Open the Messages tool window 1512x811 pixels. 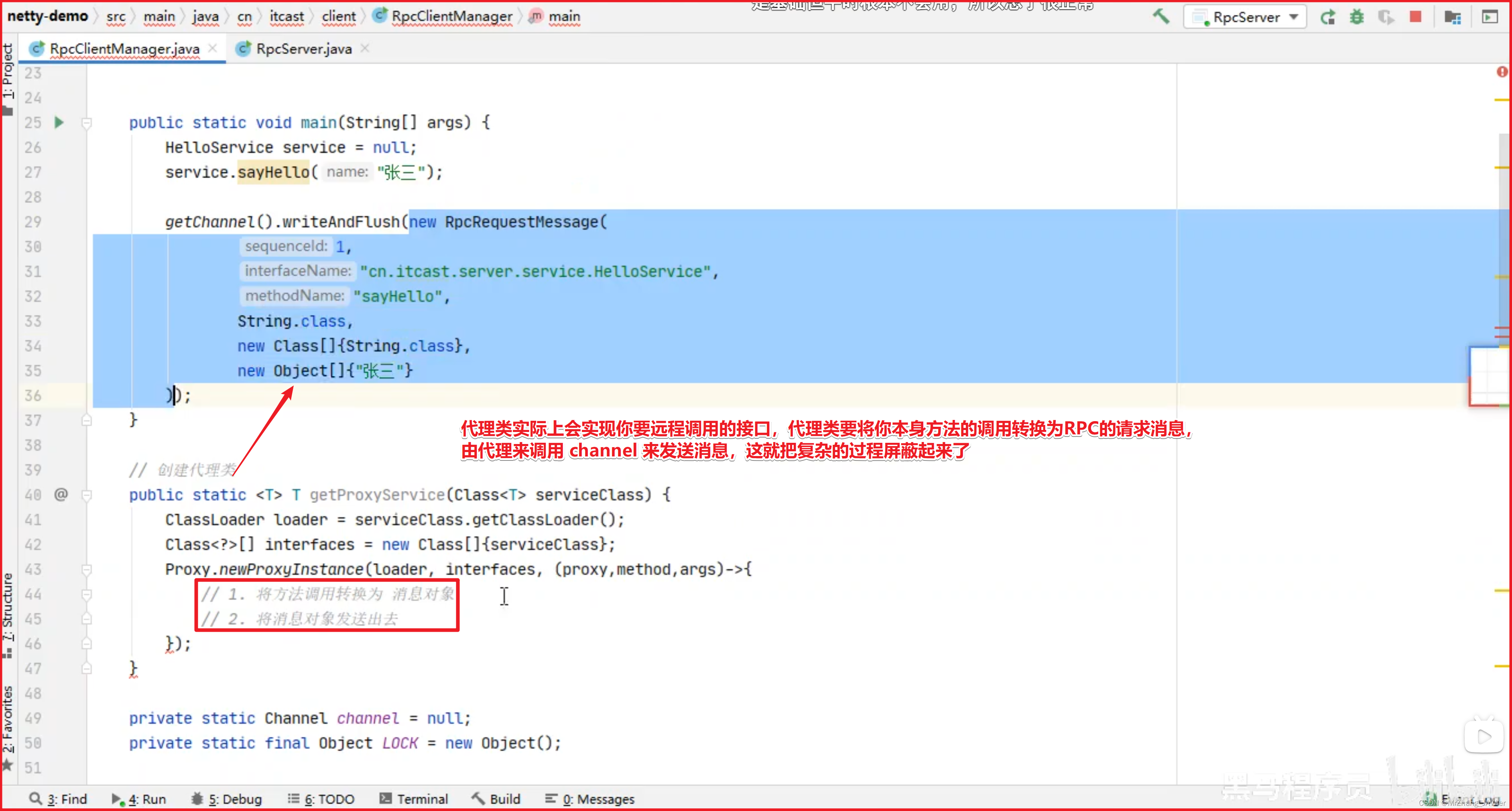tap(590, 799)
